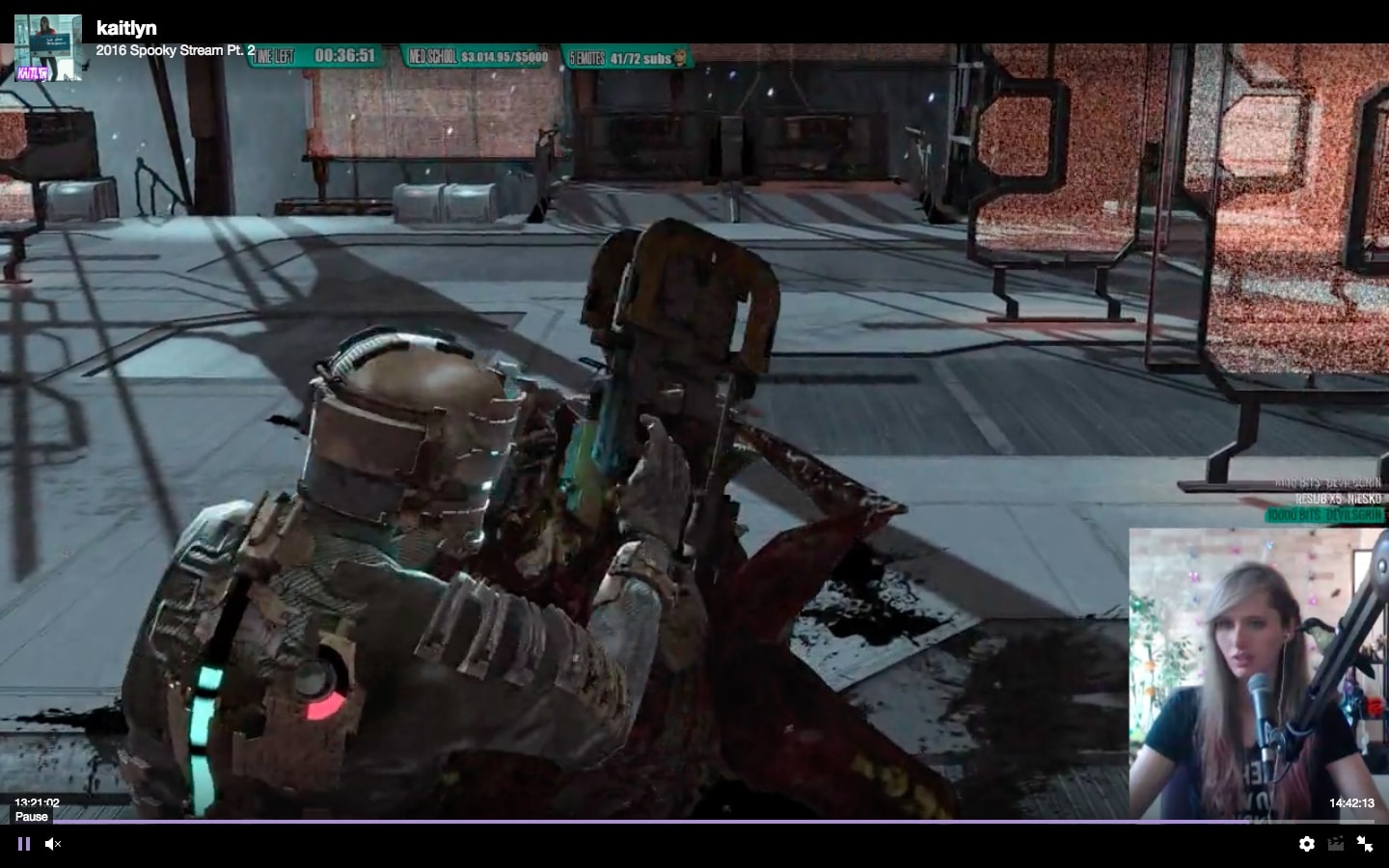Click the Med School donation goal banner
Viewport: 1389px width, 868px height.
[x=477, y=57]
